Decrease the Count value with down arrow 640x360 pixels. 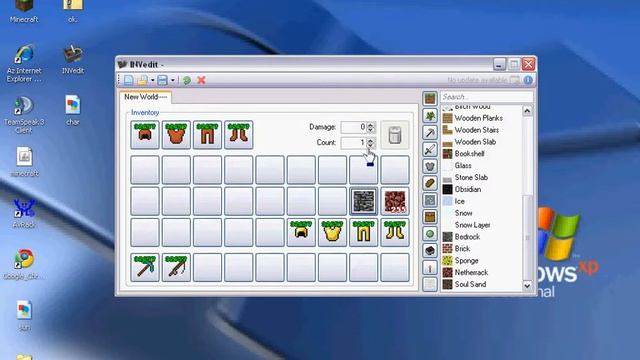(x=371, y=145)
